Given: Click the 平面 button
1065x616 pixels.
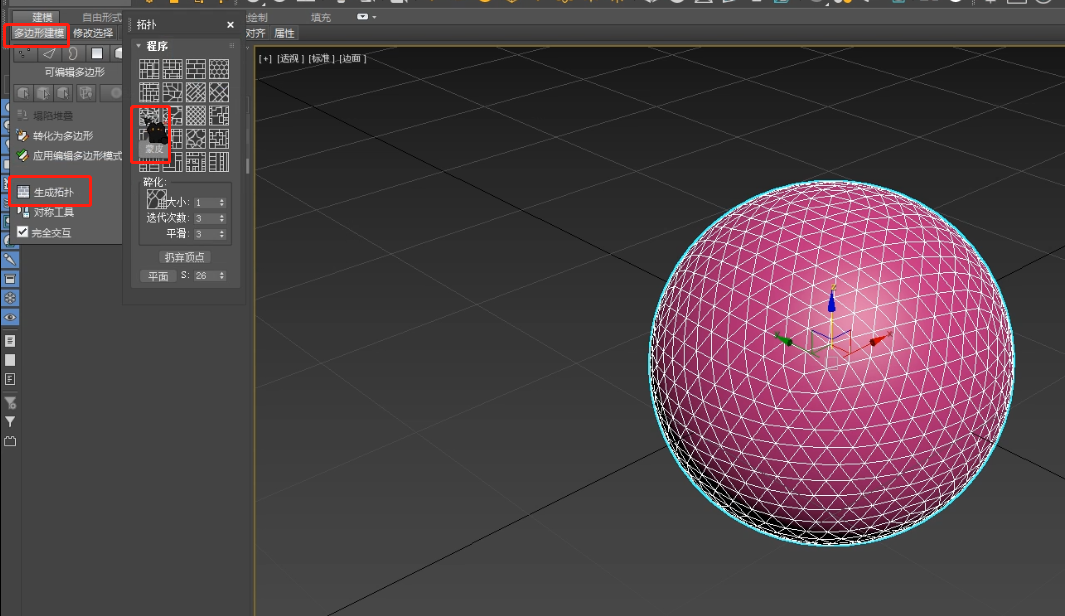Looking at the screenshot, I should [x=158, y=276].
